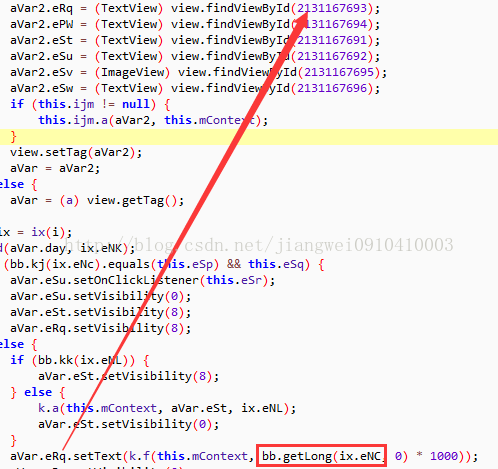The width and height of the screenshot is (498, 469).
Task: Click the aVar2.ePW findViewById 2131167694 line
Action: (x=195, y=24)
